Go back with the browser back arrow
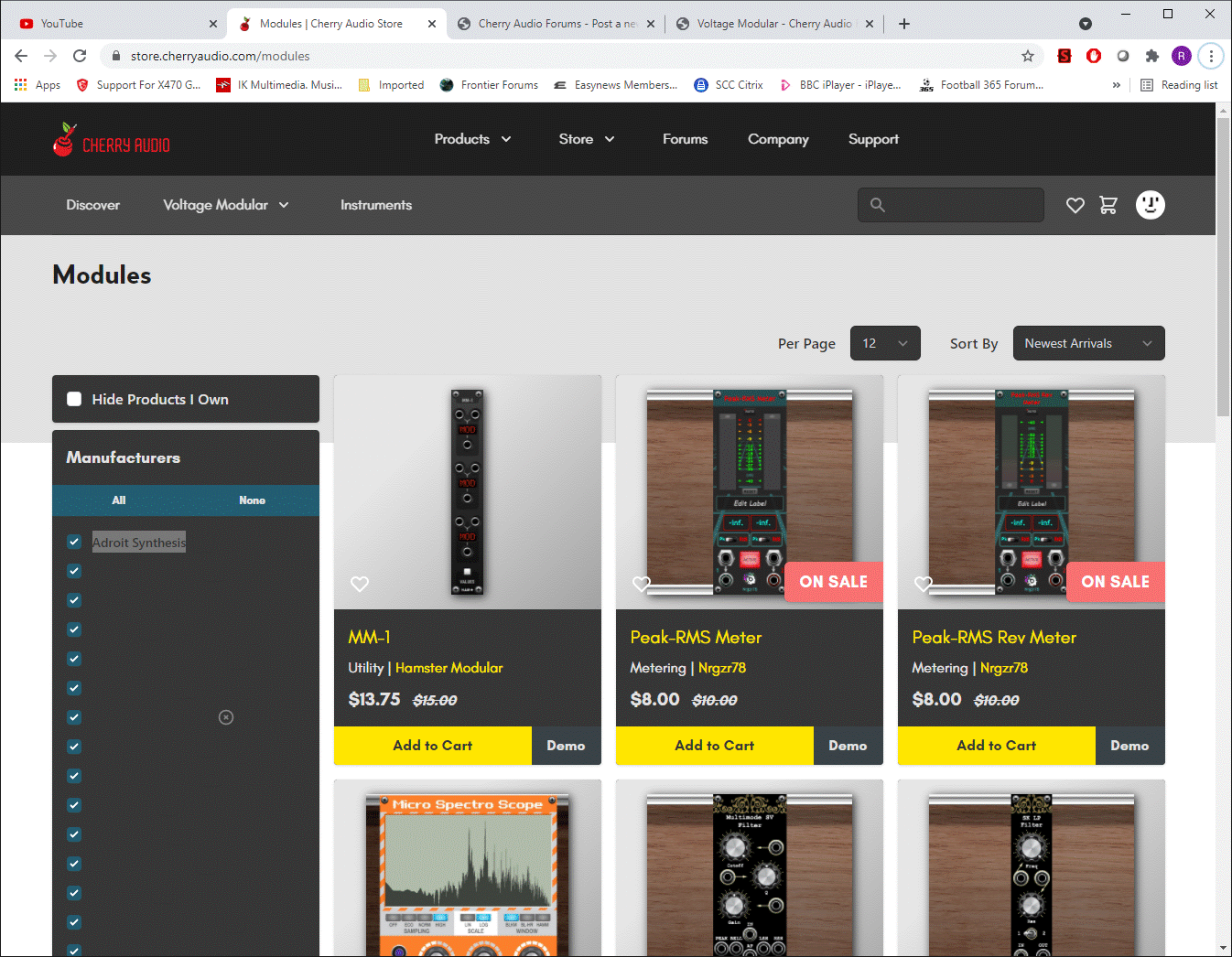Image resolution: width=1232 pixels, height=957 pixels. click(x=21, y=56)
